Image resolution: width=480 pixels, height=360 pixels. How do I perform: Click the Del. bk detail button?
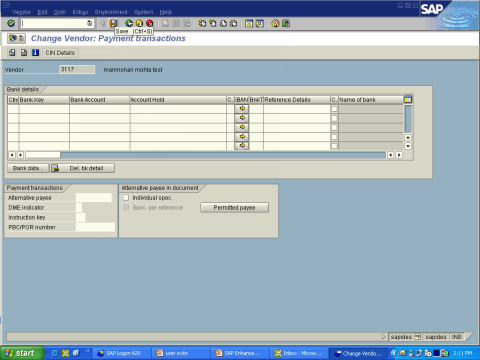click(83, 168)
